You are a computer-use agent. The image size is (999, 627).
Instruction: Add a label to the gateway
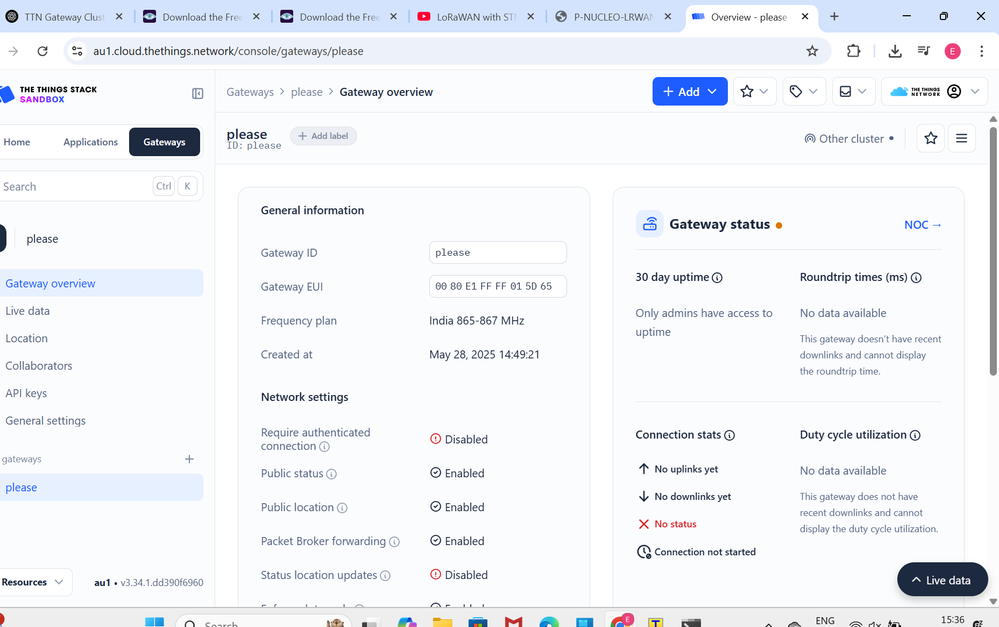[x=323, y=136]
